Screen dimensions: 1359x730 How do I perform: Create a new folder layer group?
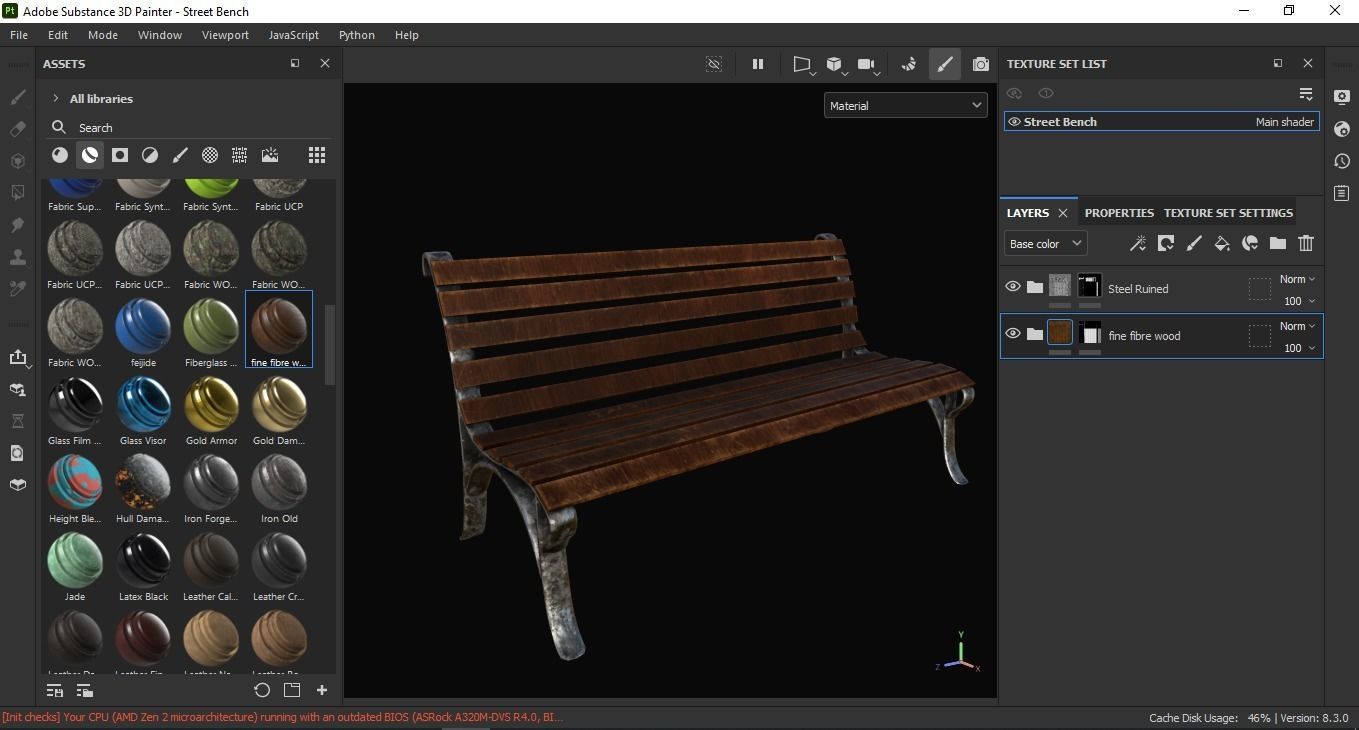tap(1278, 243)
